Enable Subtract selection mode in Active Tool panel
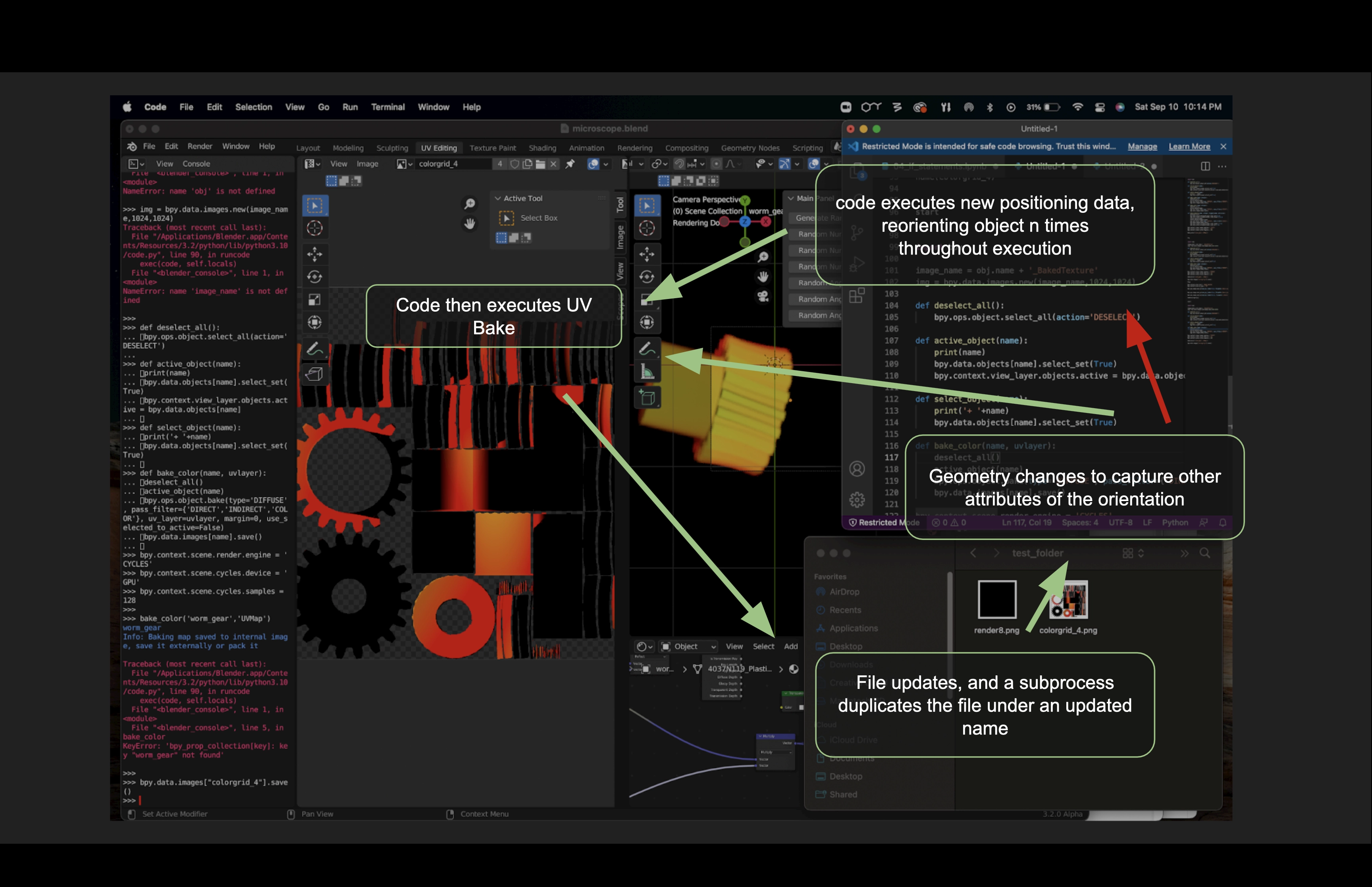The image size is (1372, 887). point(526,237)
